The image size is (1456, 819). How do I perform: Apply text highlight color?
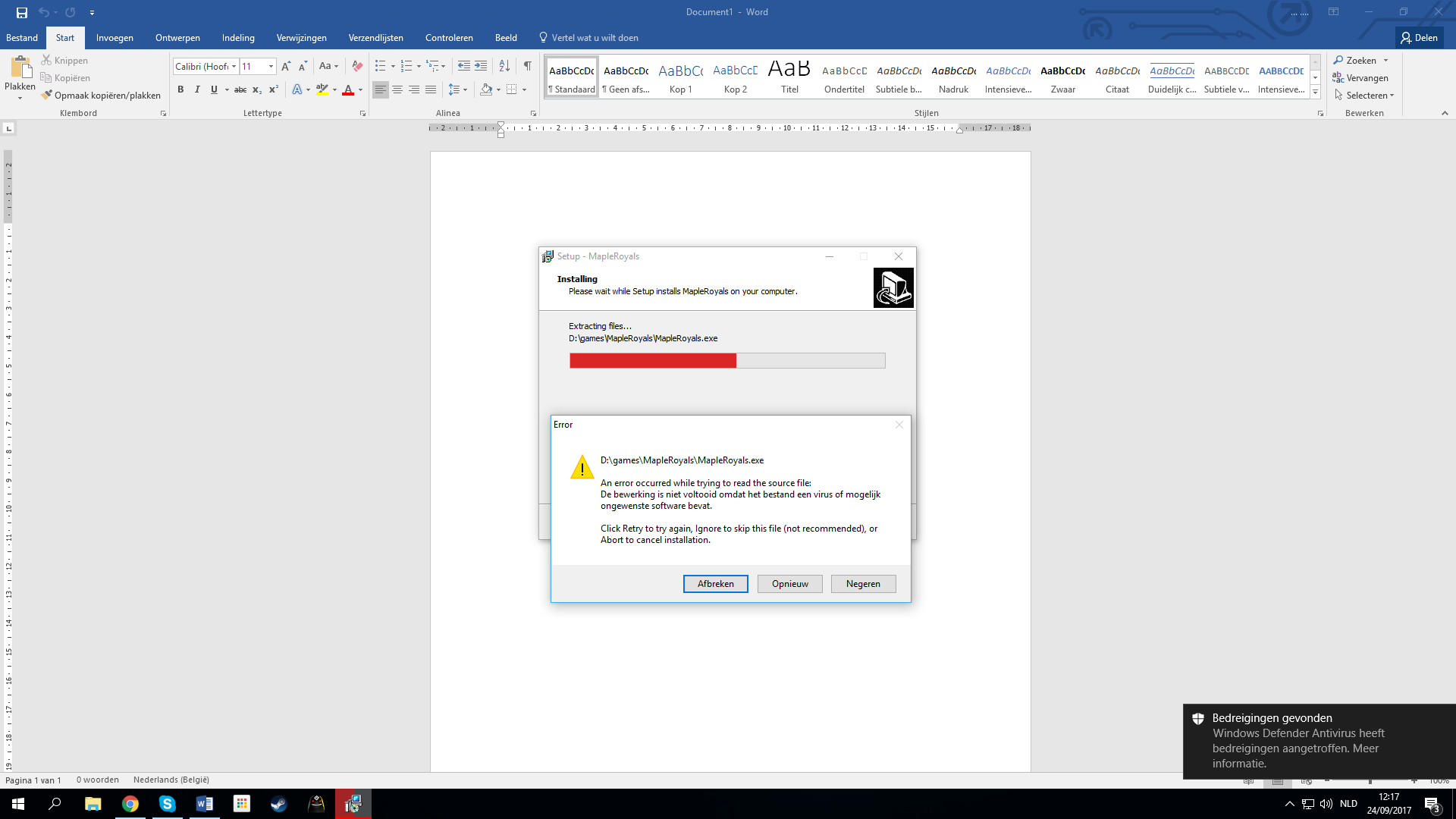322,89
